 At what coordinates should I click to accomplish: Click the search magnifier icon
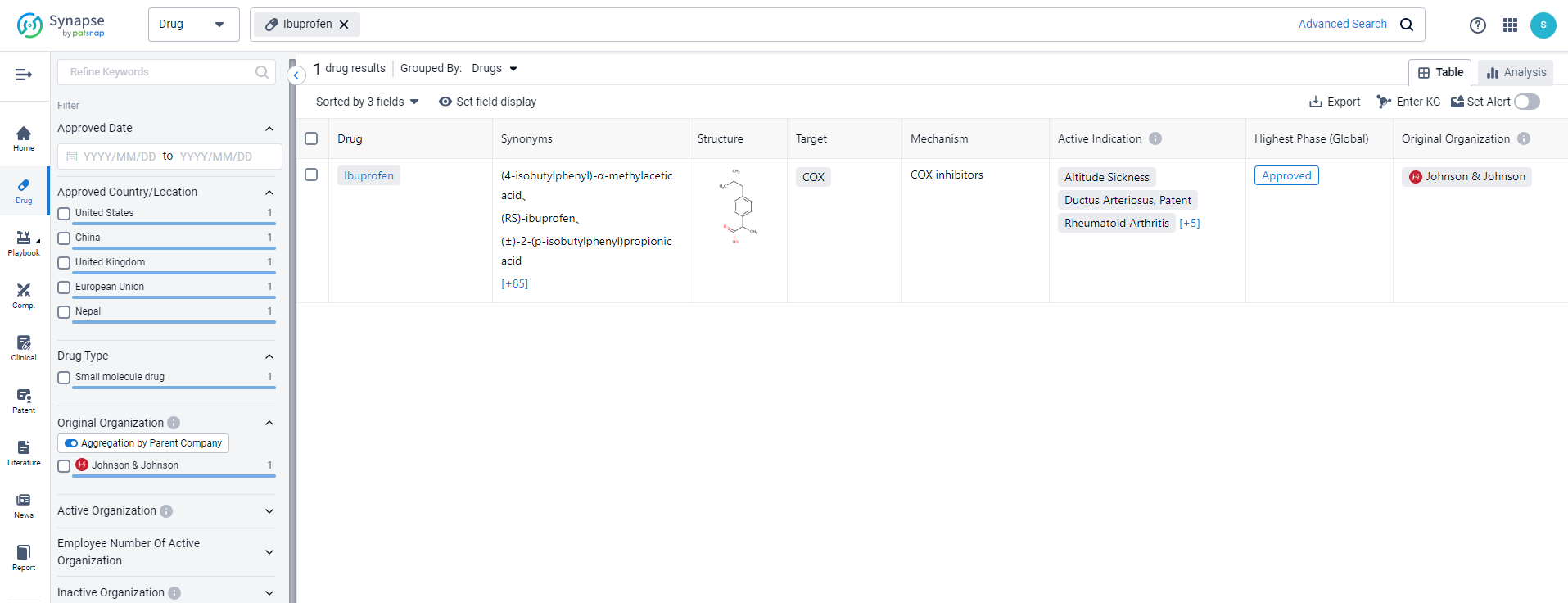coord(1407,25)
